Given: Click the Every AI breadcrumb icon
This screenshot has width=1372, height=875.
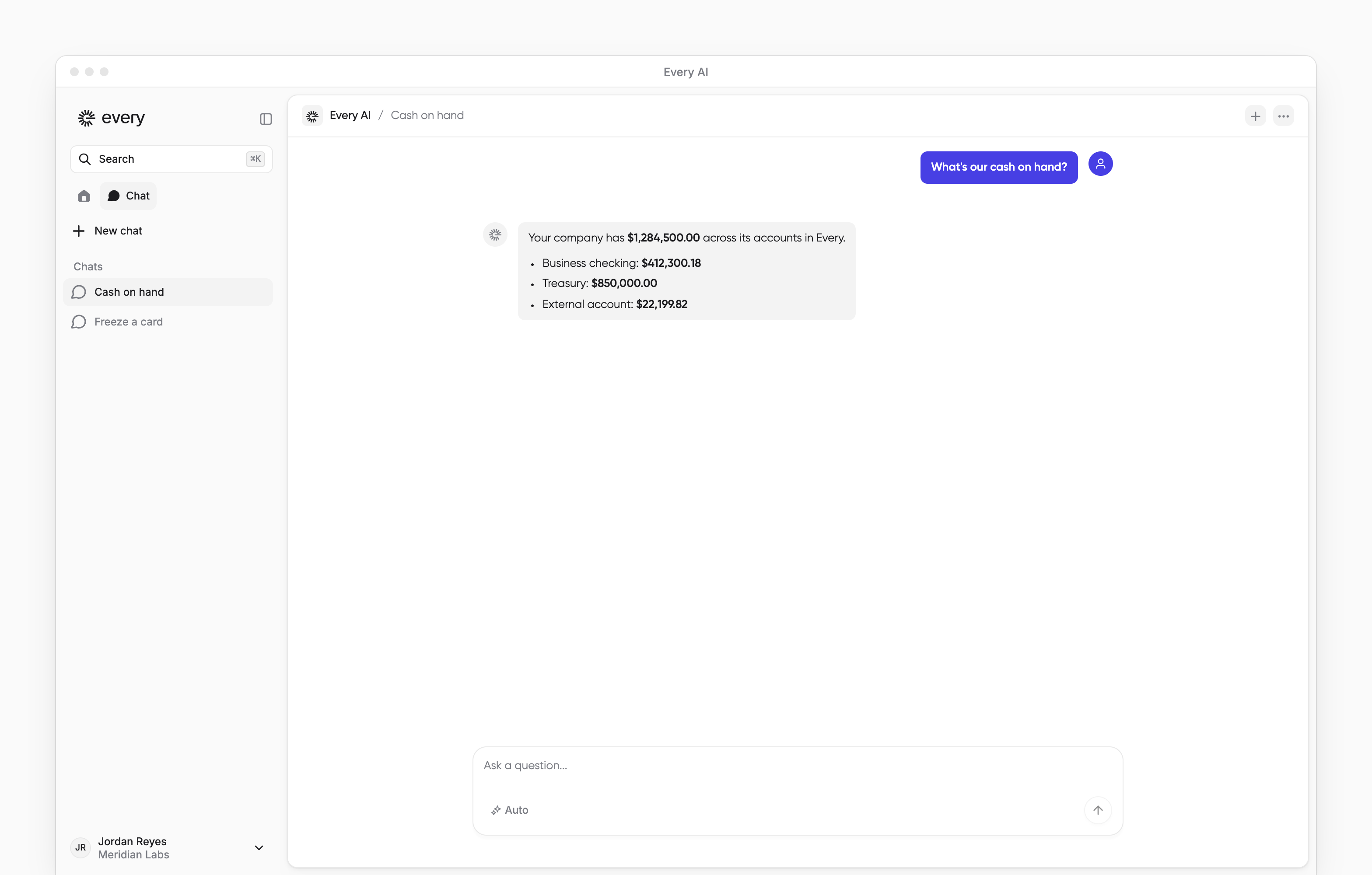Looking at the screenshot, I should (312, 115).
